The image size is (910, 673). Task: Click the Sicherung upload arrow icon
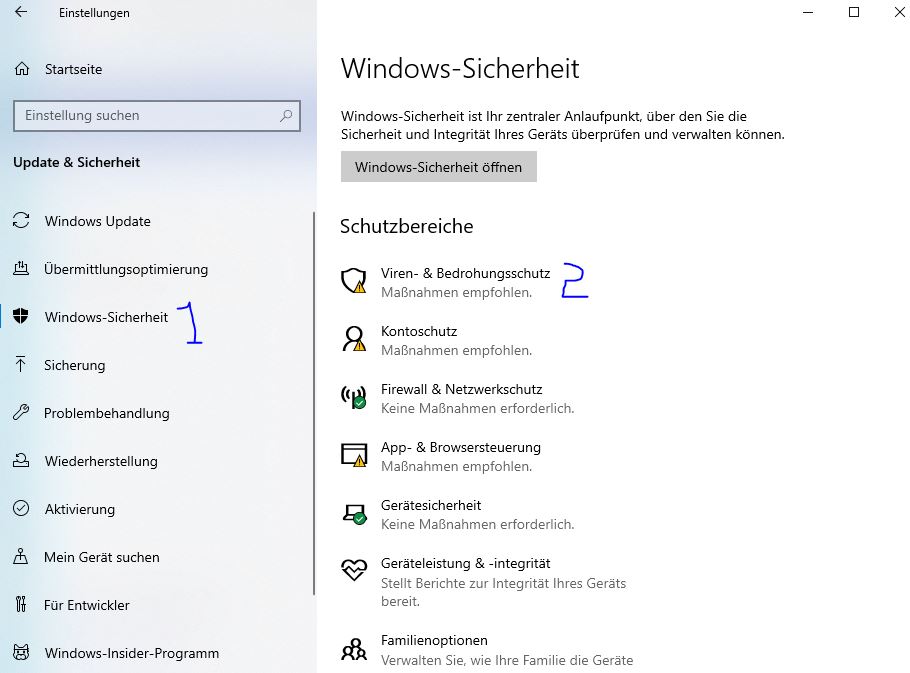[21, 364]
